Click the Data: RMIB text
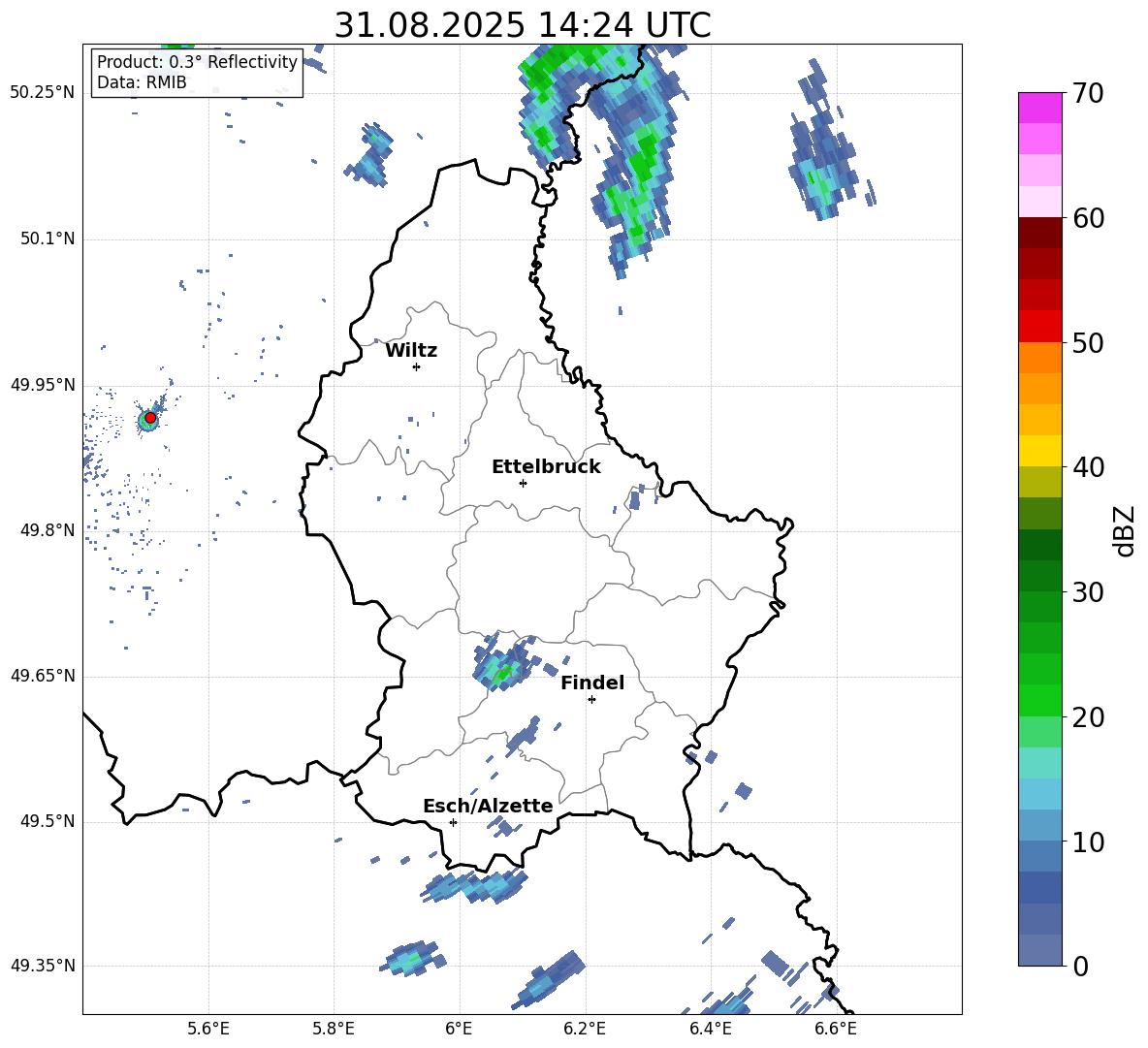This screenshot has height=1048, width=1148. pos(142,82)
